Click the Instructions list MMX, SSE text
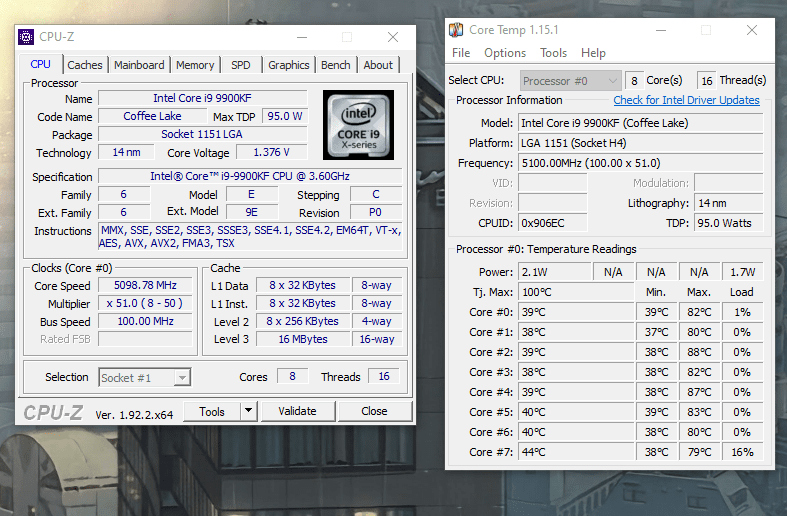Viewport: 787px width, 516px height. tap(250, 237)
